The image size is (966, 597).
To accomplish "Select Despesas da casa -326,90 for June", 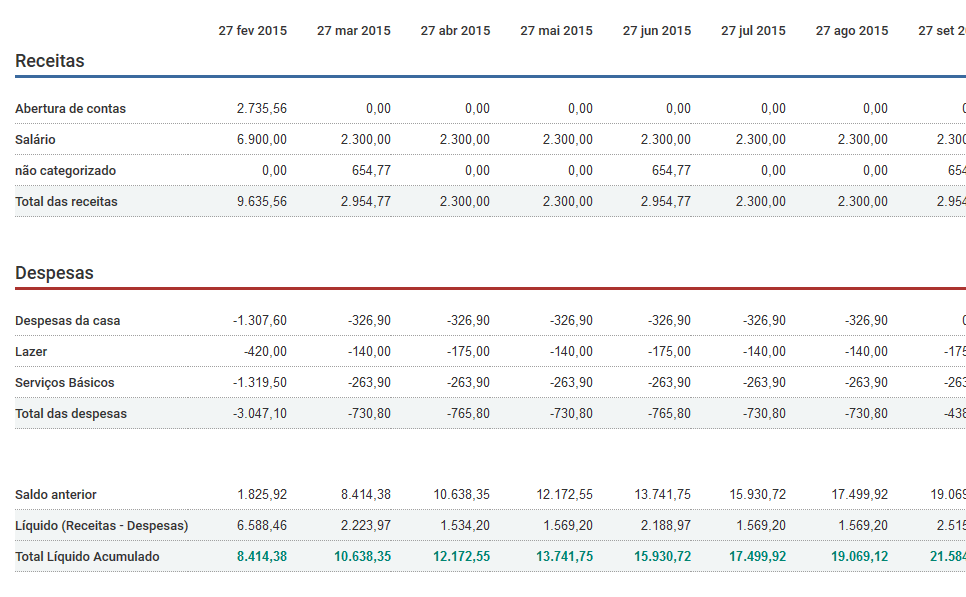I will point(669,321).
